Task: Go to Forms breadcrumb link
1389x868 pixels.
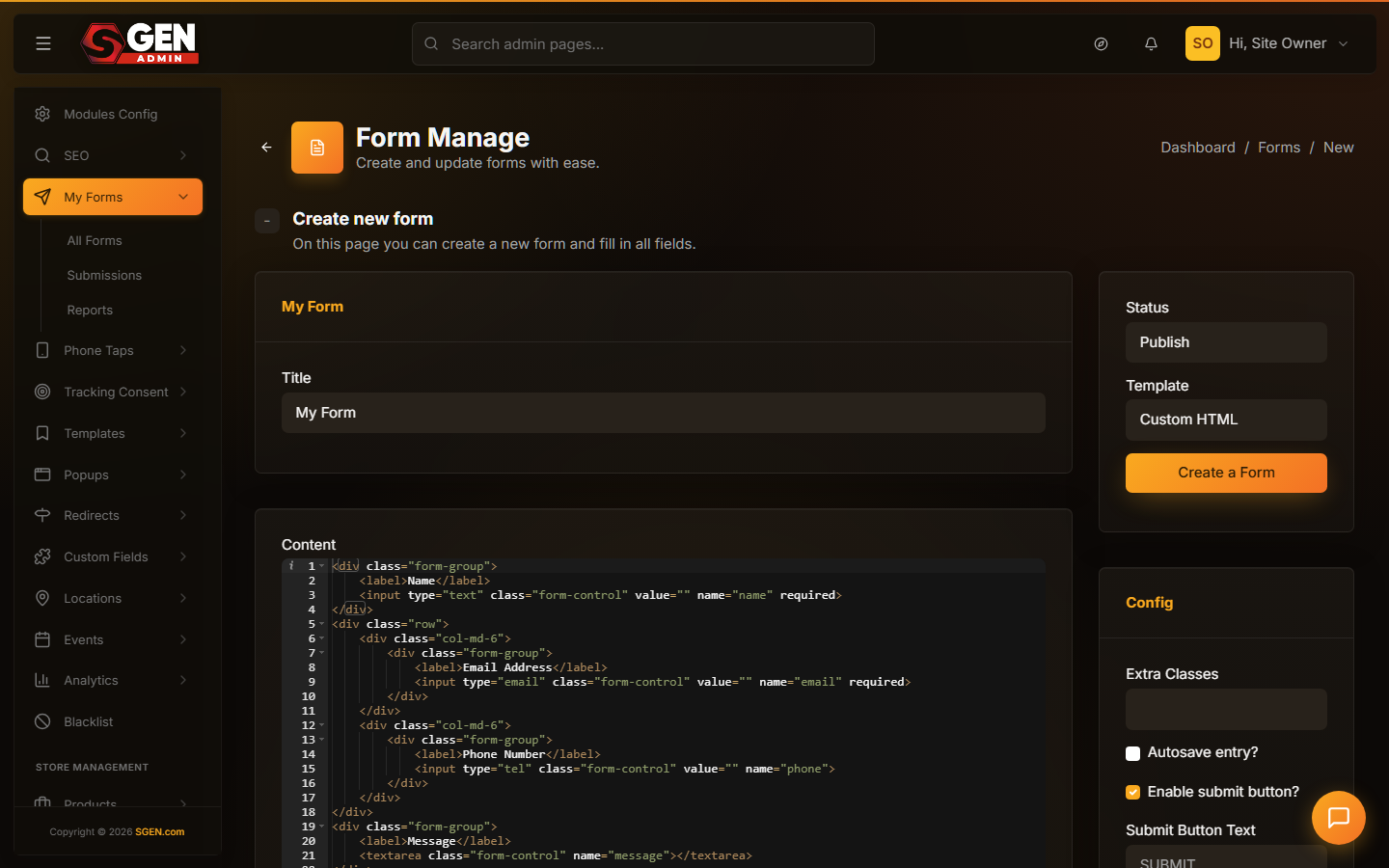Action: click(1278, 148)
